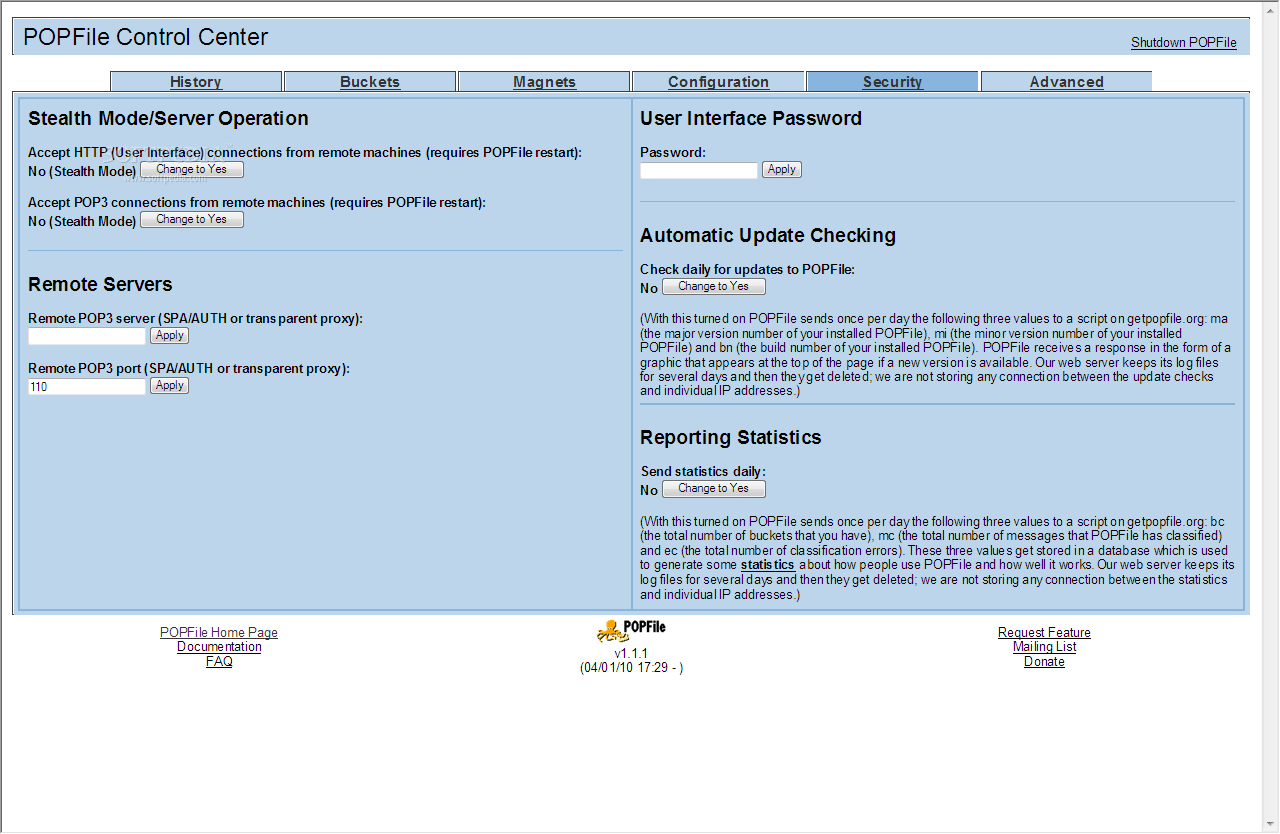1280x834 pixels.
Task: Go to the Magnets tab
Action: (x=544, y=82)
